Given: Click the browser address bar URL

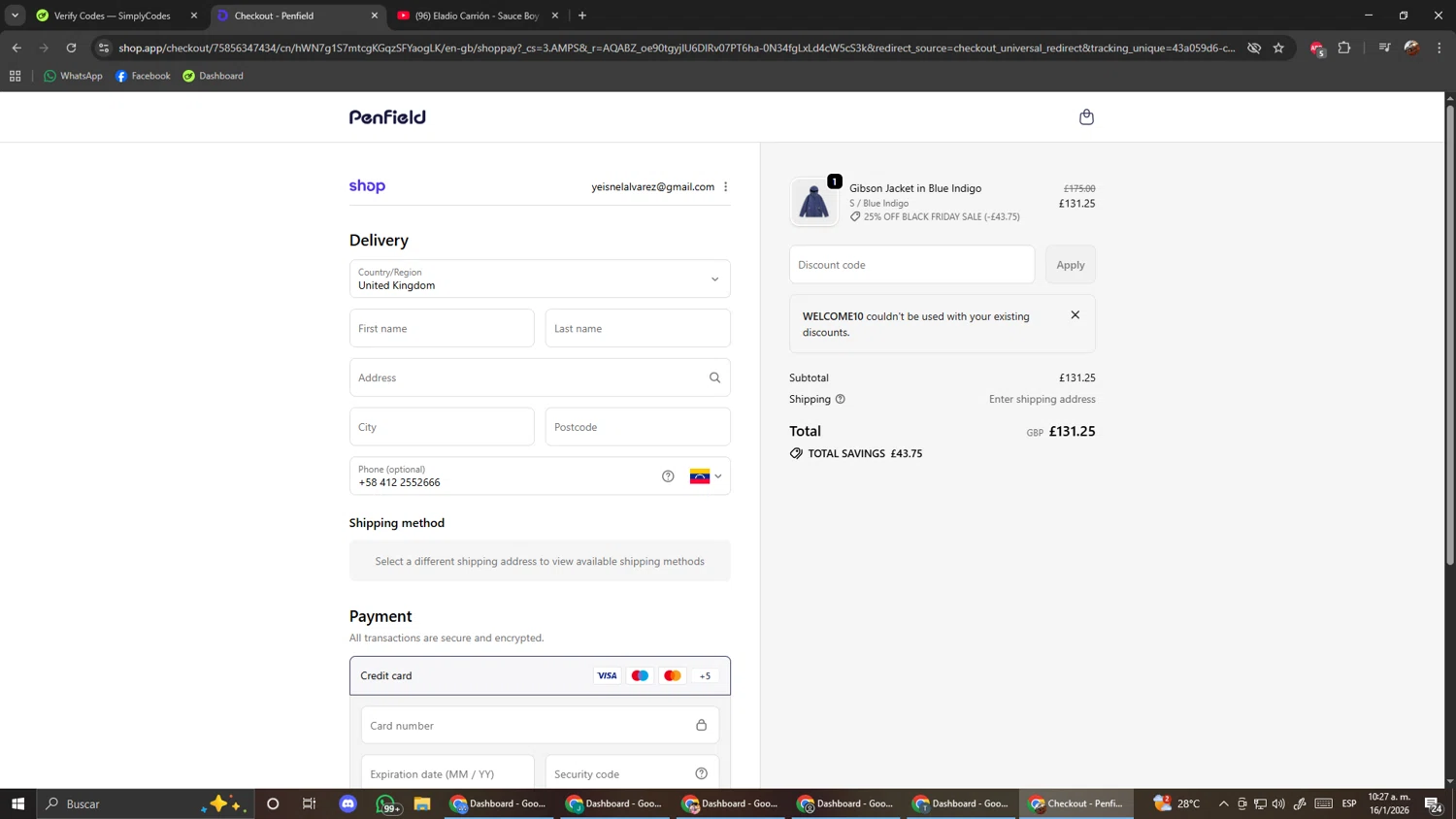Looking at the screenshot, I should (677, 48).
